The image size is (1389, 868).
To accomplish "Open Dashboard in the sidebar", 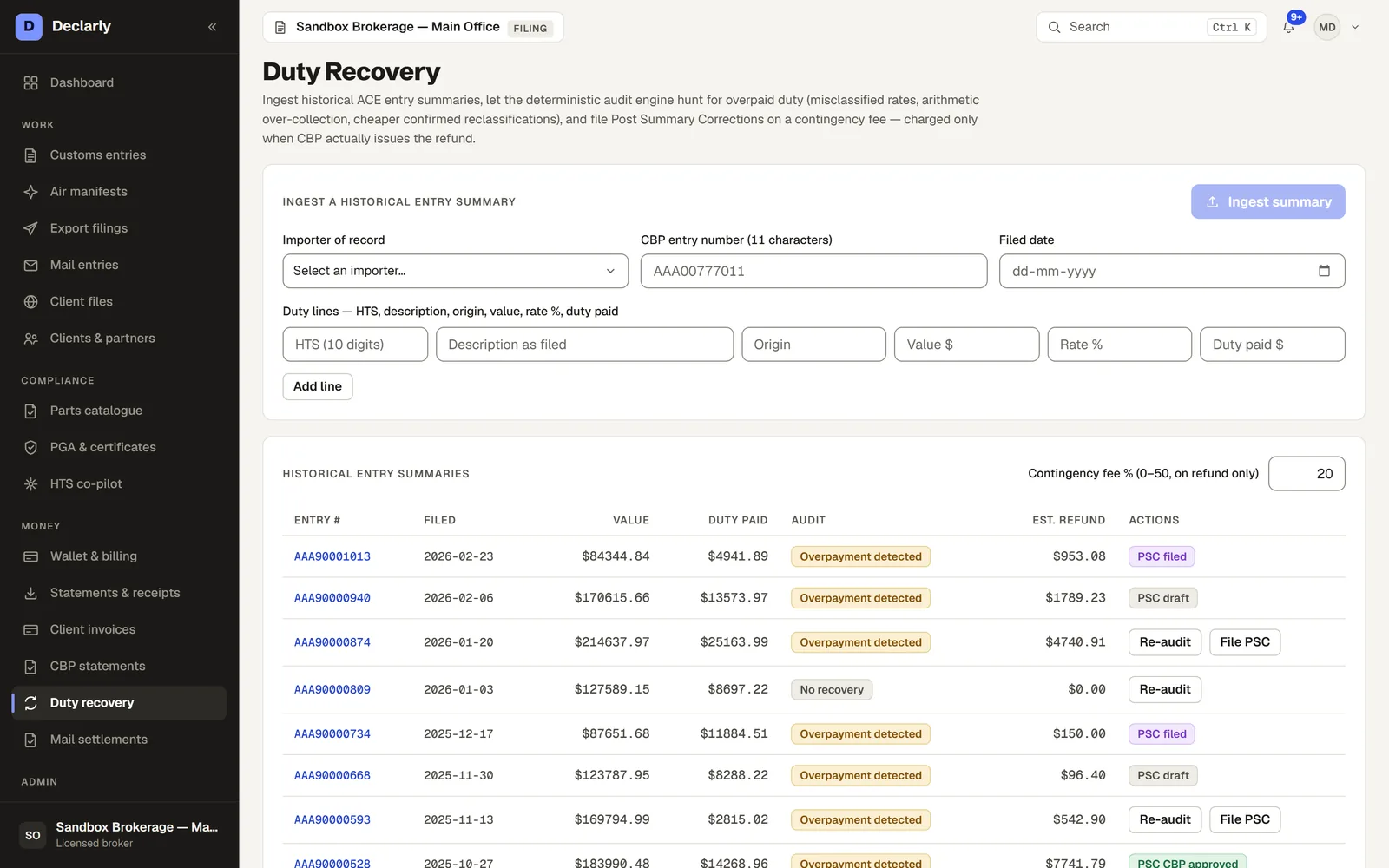I will 119,82.
